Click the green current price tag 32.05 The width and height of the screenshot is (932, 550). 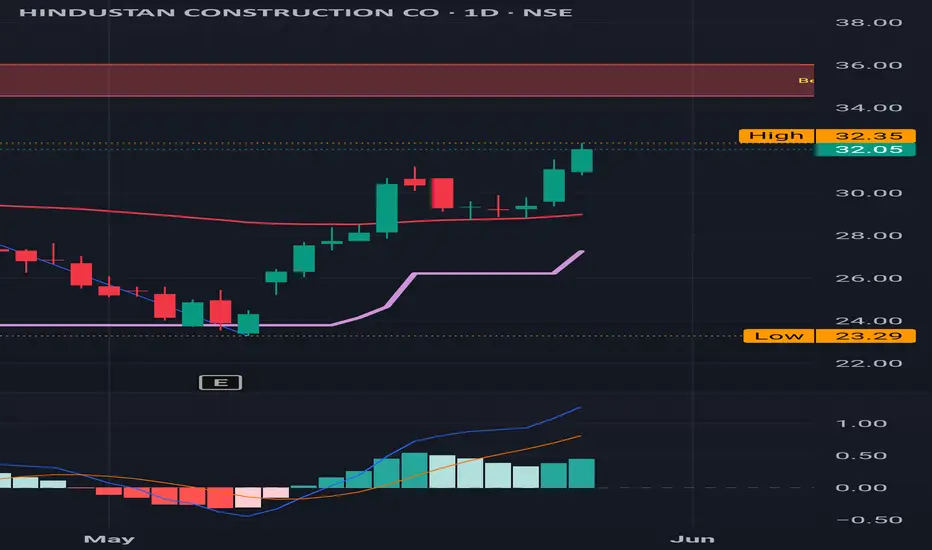865,149
